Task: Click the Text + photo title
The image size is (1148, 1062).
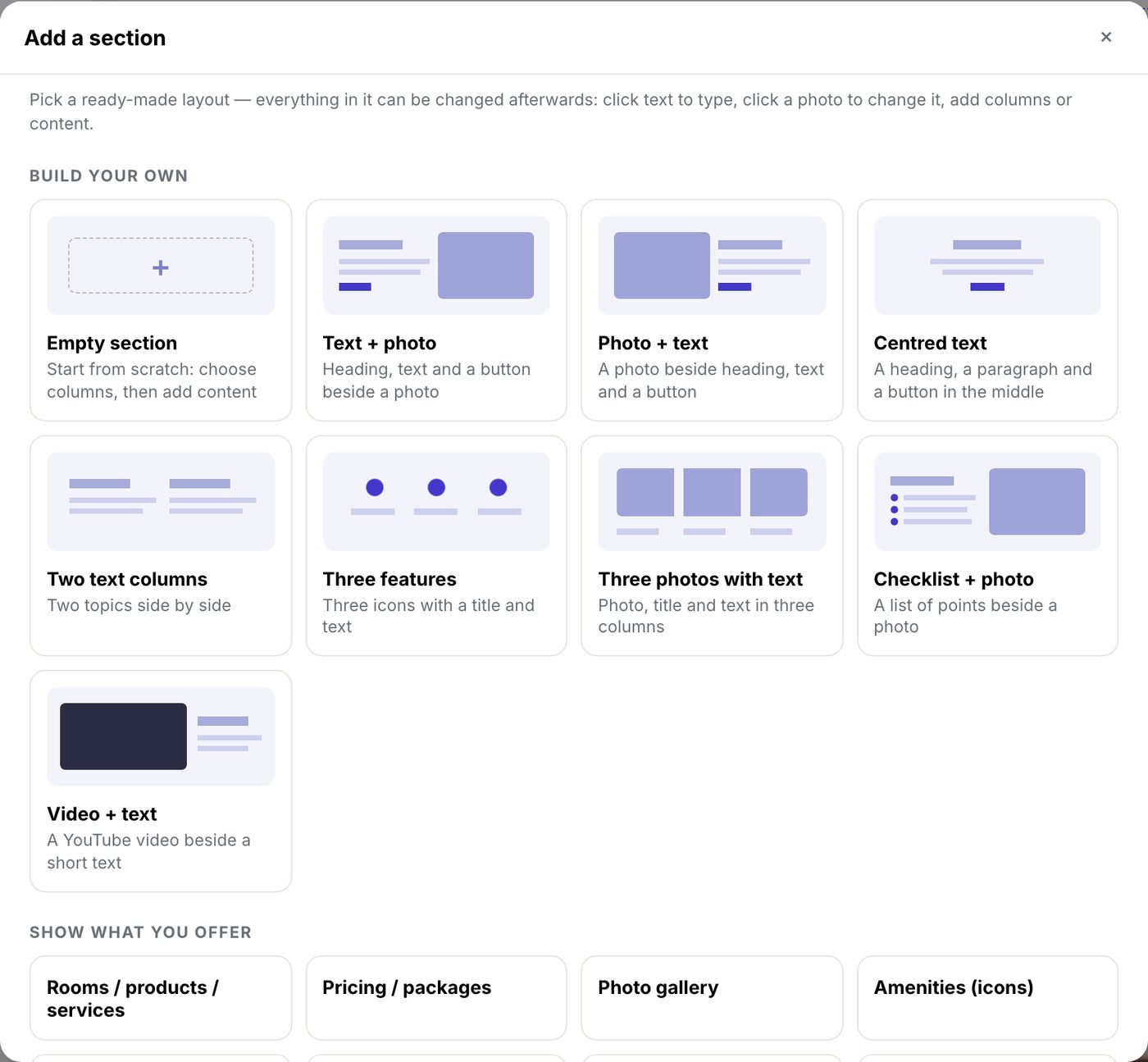Action: point(379,343)
